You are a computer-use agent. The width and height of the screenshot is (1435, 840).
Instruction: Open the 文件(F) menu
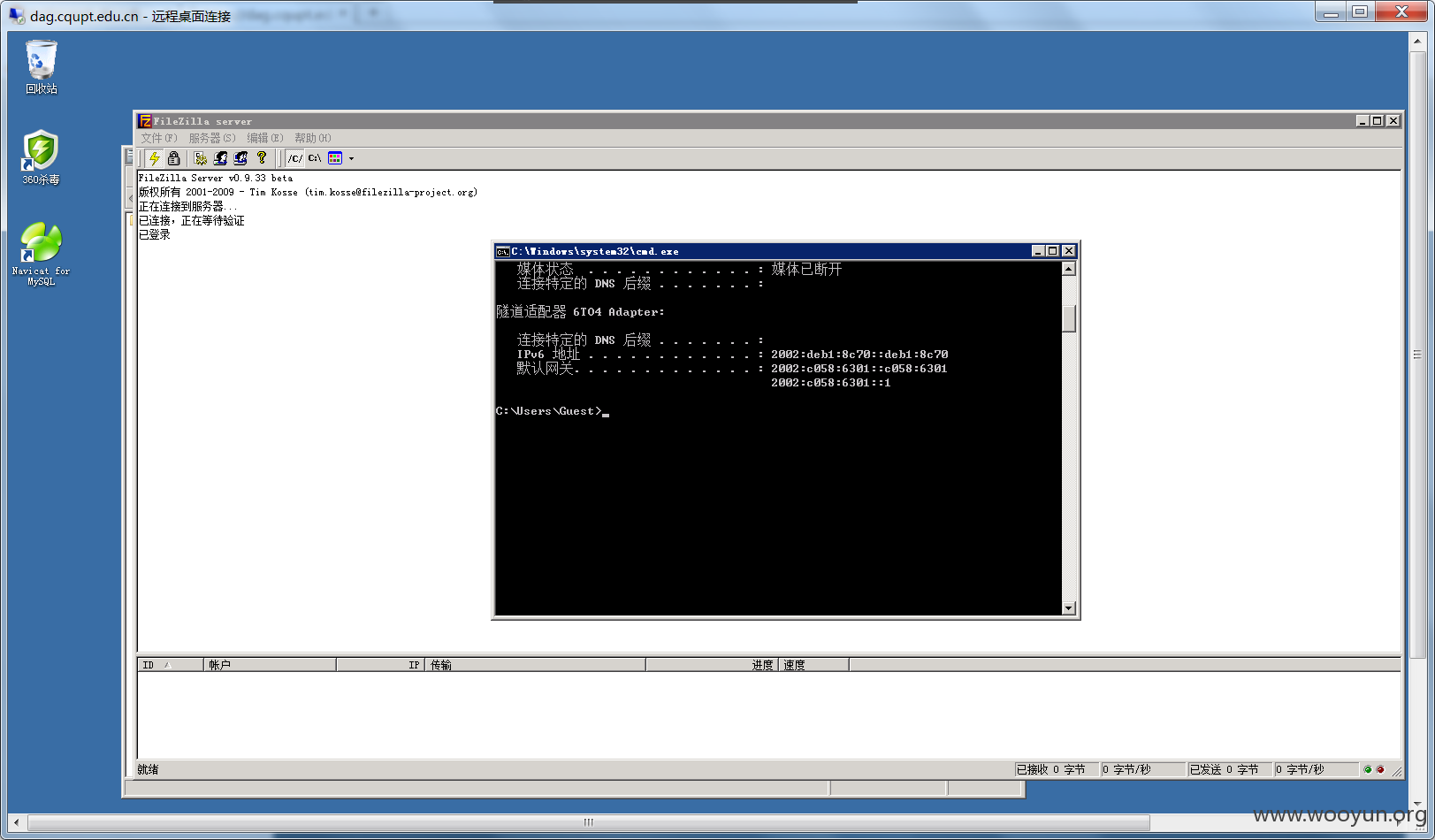click(159, 138)
